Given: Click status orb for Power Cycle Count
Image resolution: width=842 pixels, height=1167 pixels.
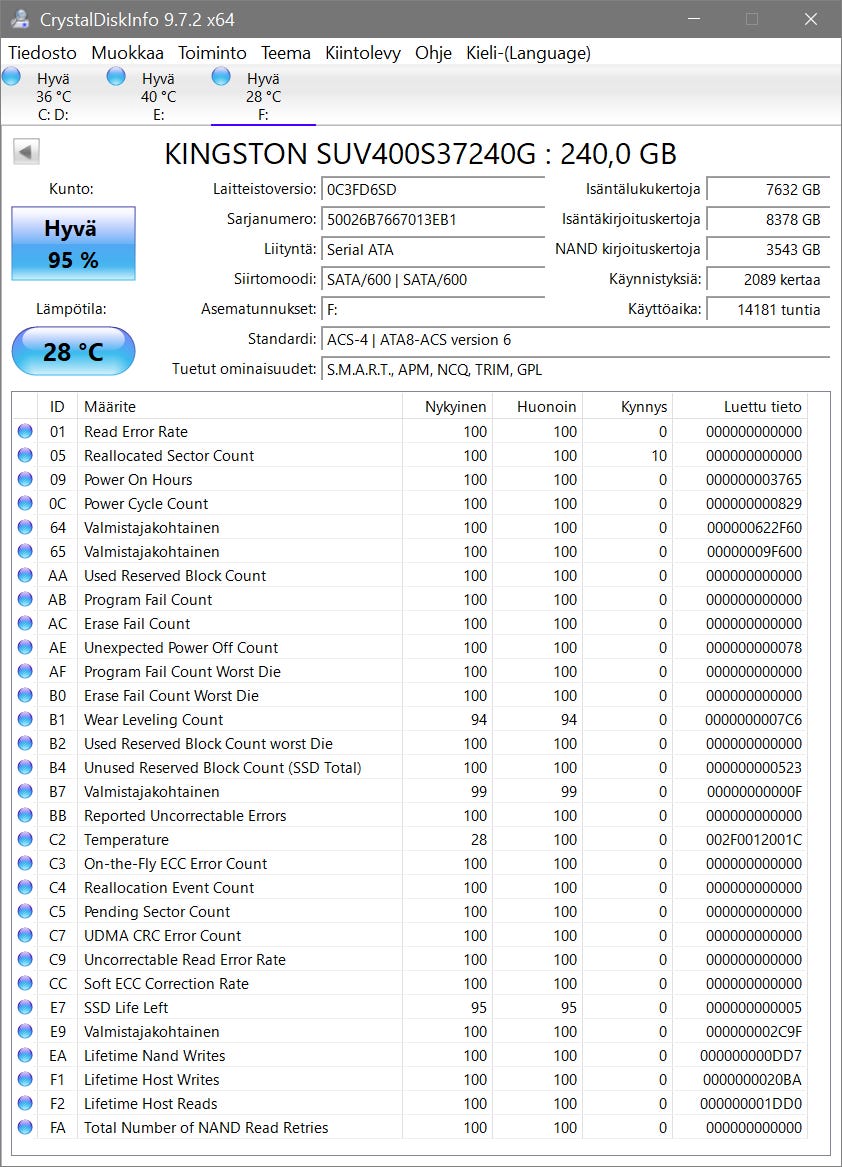Looking at the screenshot, I should (25, 503).
